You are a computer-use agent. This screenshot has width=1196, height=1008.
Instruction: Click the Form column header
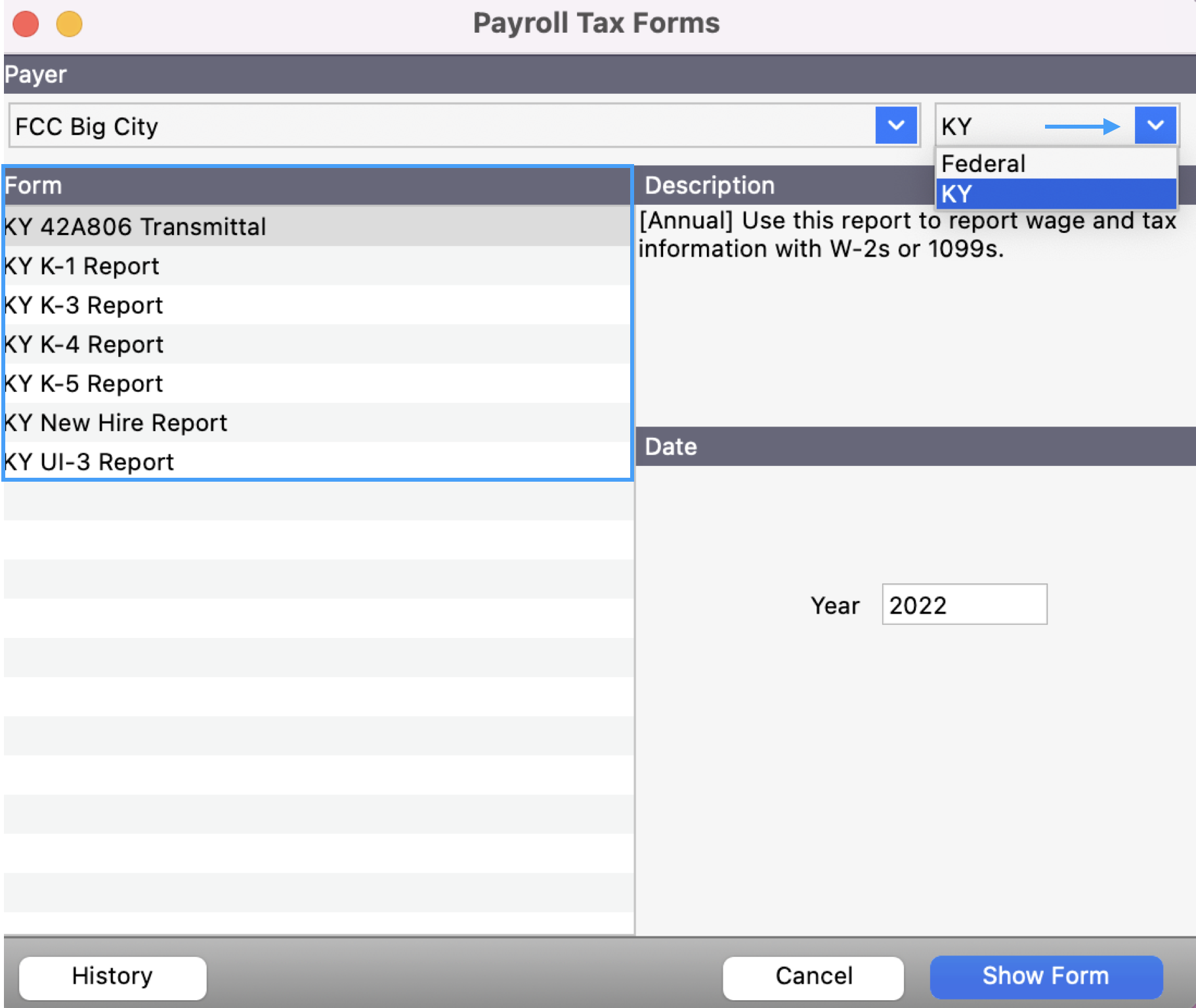point(34,185)
